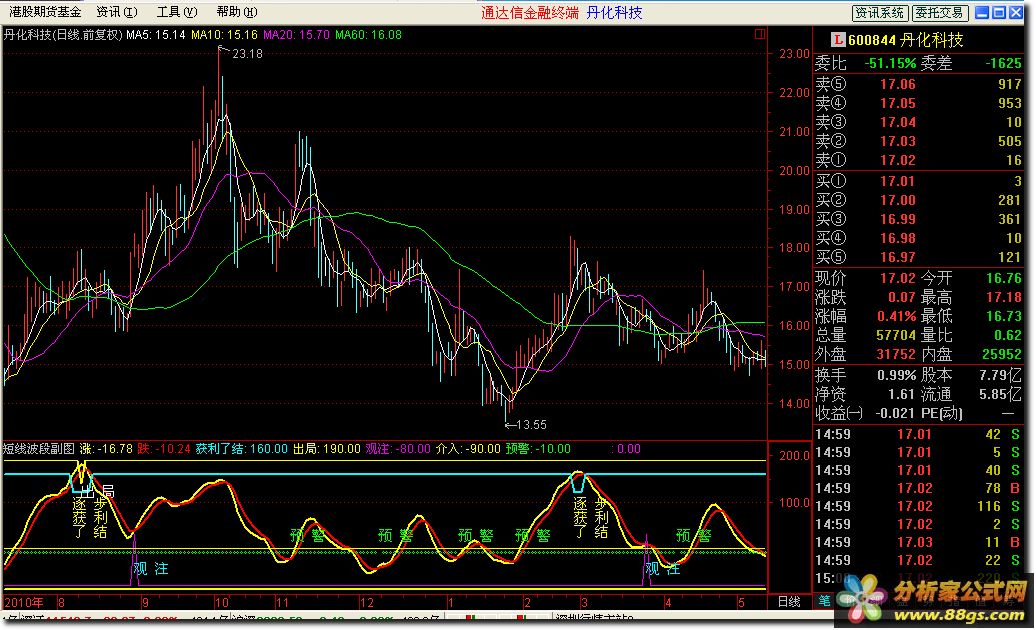Click stock code 600844 丹化科技 header

click(x=905, y=40)
